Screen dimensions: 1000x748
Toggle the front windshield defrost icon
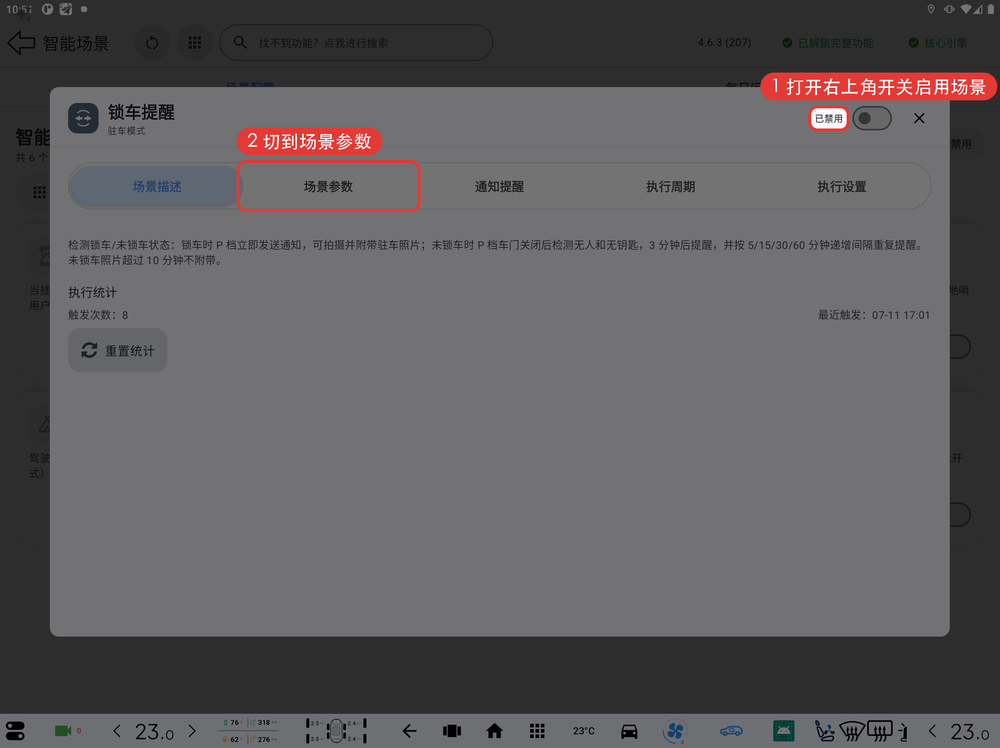[x=851, y=731]
